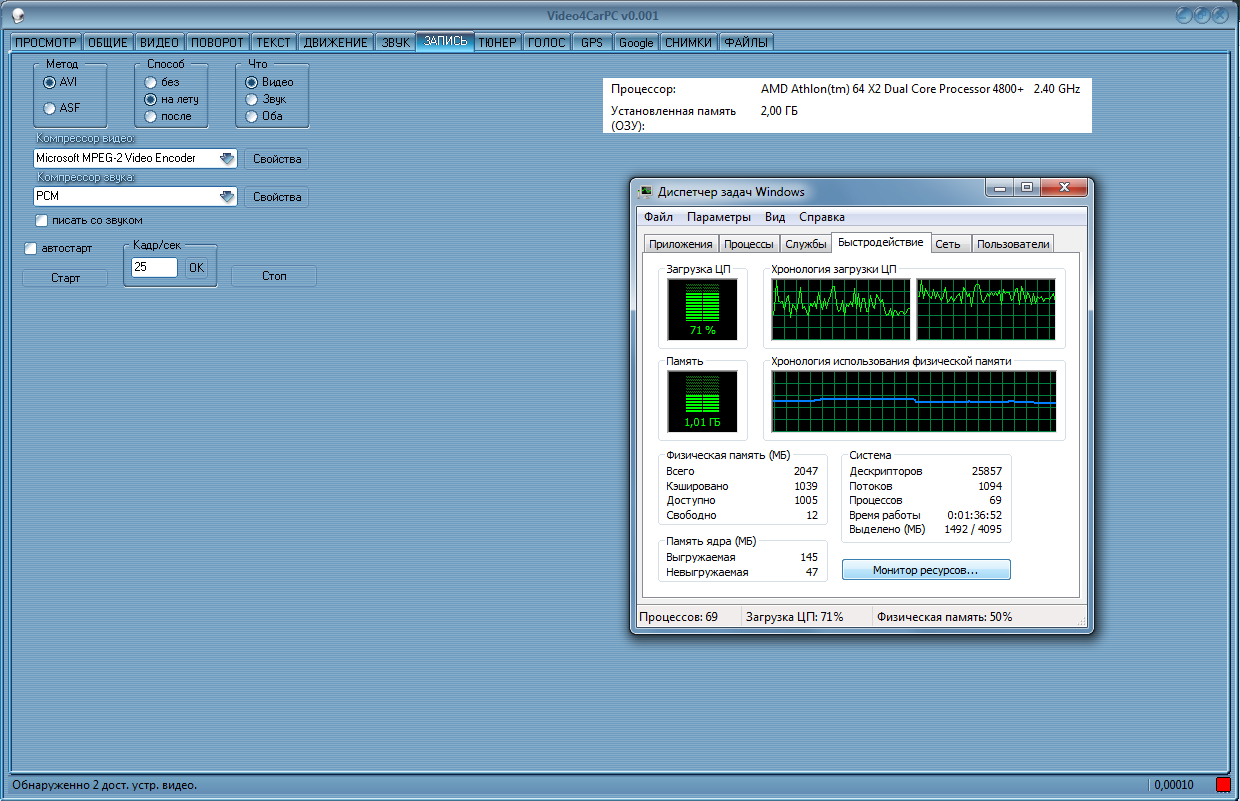The height and width of the screenshot is (801, 1240).
Task: Switch to the GPS tab
Action: point(592,42)
